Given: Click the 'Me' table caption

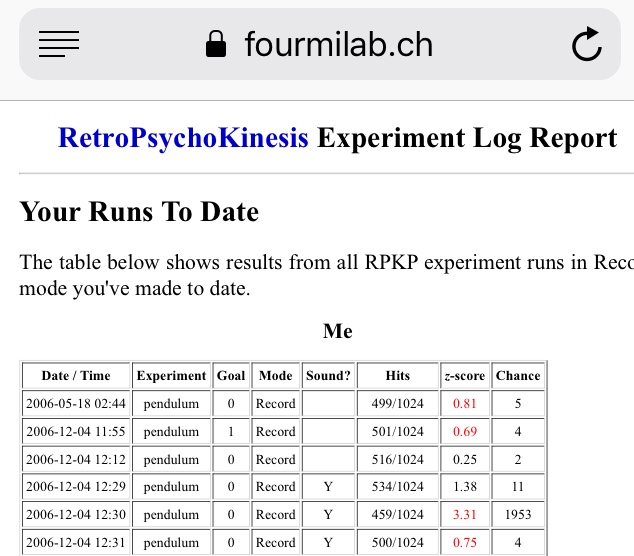Looking at the screenshot, I should [338, 331].
